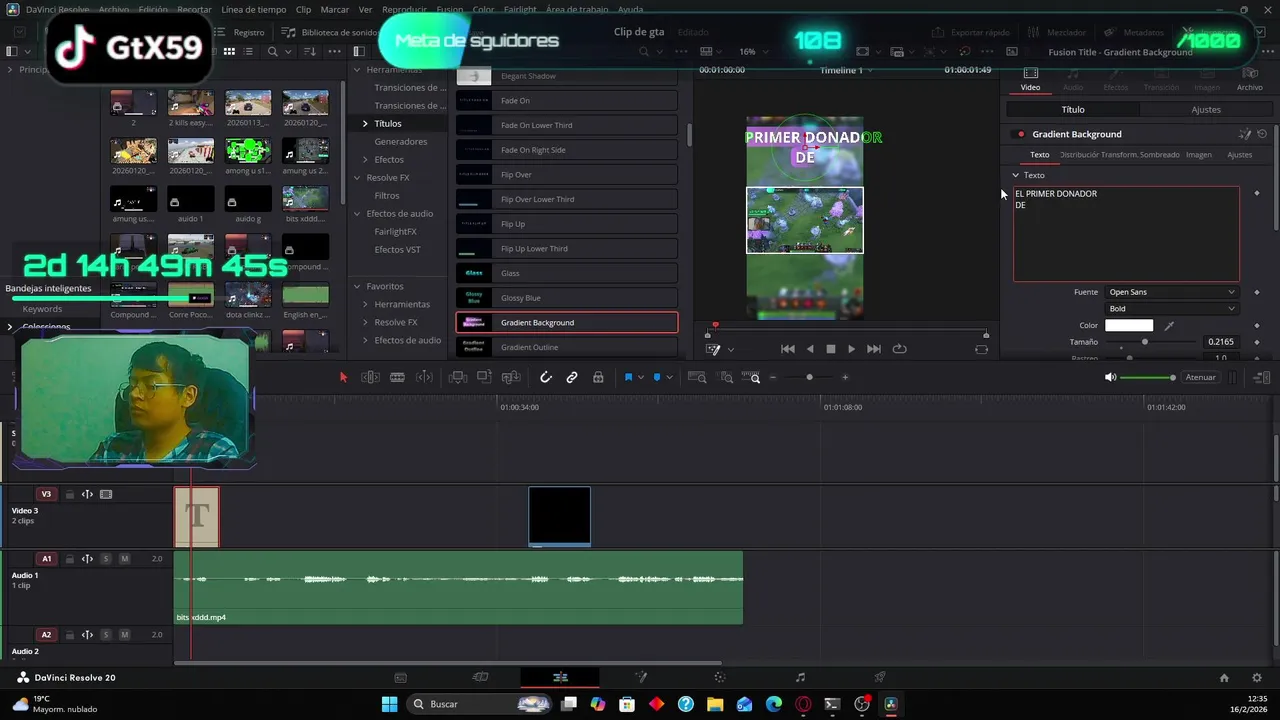Click the Tamaño value field 0.2165
This screenshot has width=1280, height=720.
[x=1221, y=342]
